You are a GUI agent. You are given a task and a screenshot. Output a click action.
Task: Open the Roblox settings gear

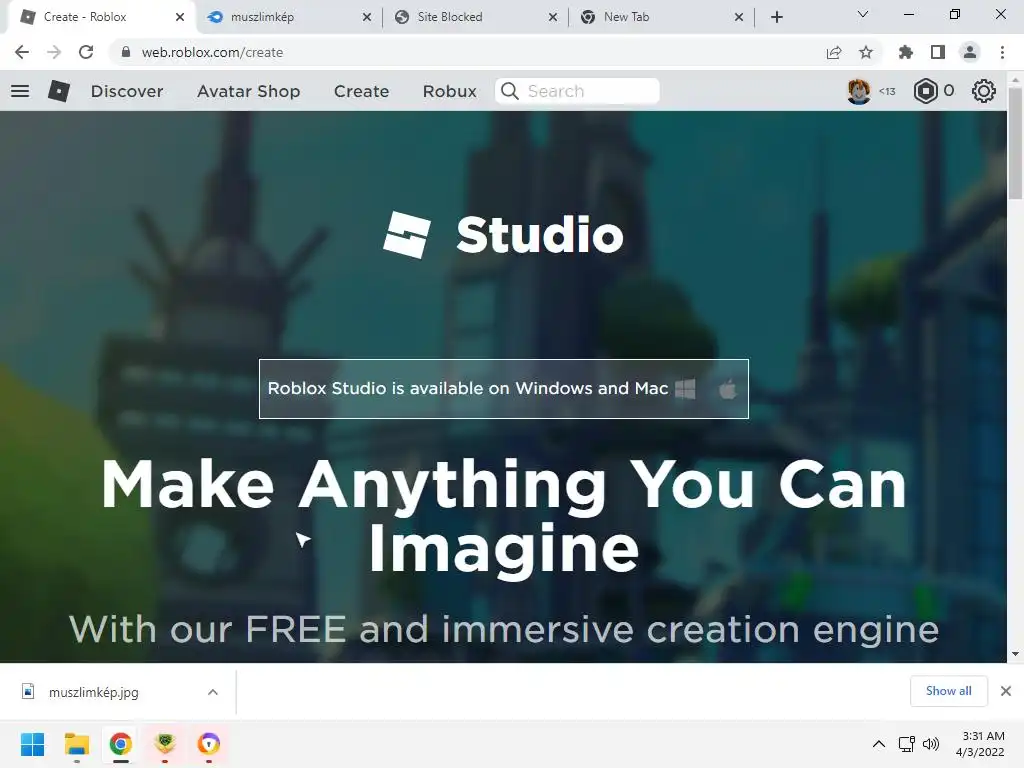pos(984,91)
